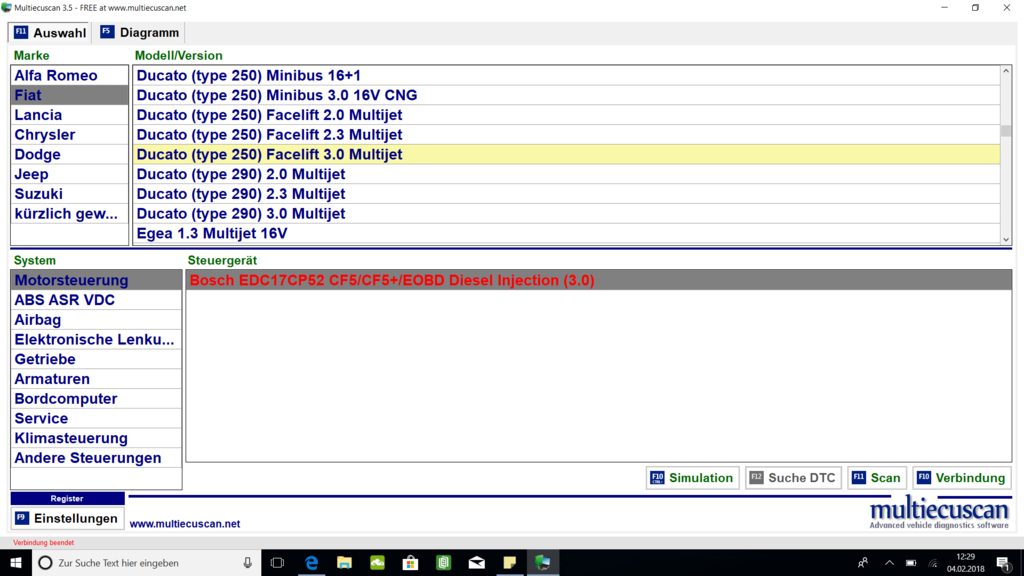Open Microsoft Store from taskbar
The height and width of the screenshot is (576, 1024).
coord(410,562)
